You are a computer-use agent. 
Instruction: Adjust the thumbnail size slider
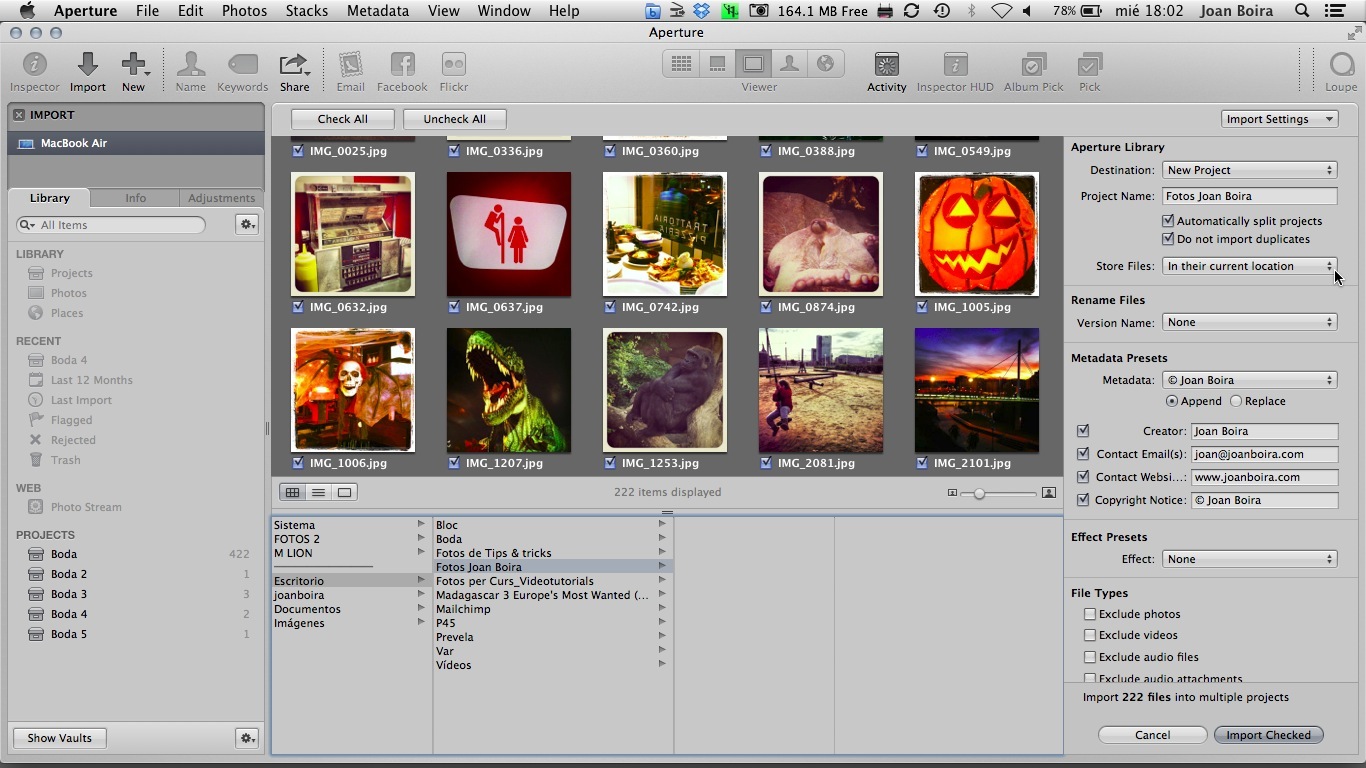point(979,493)
